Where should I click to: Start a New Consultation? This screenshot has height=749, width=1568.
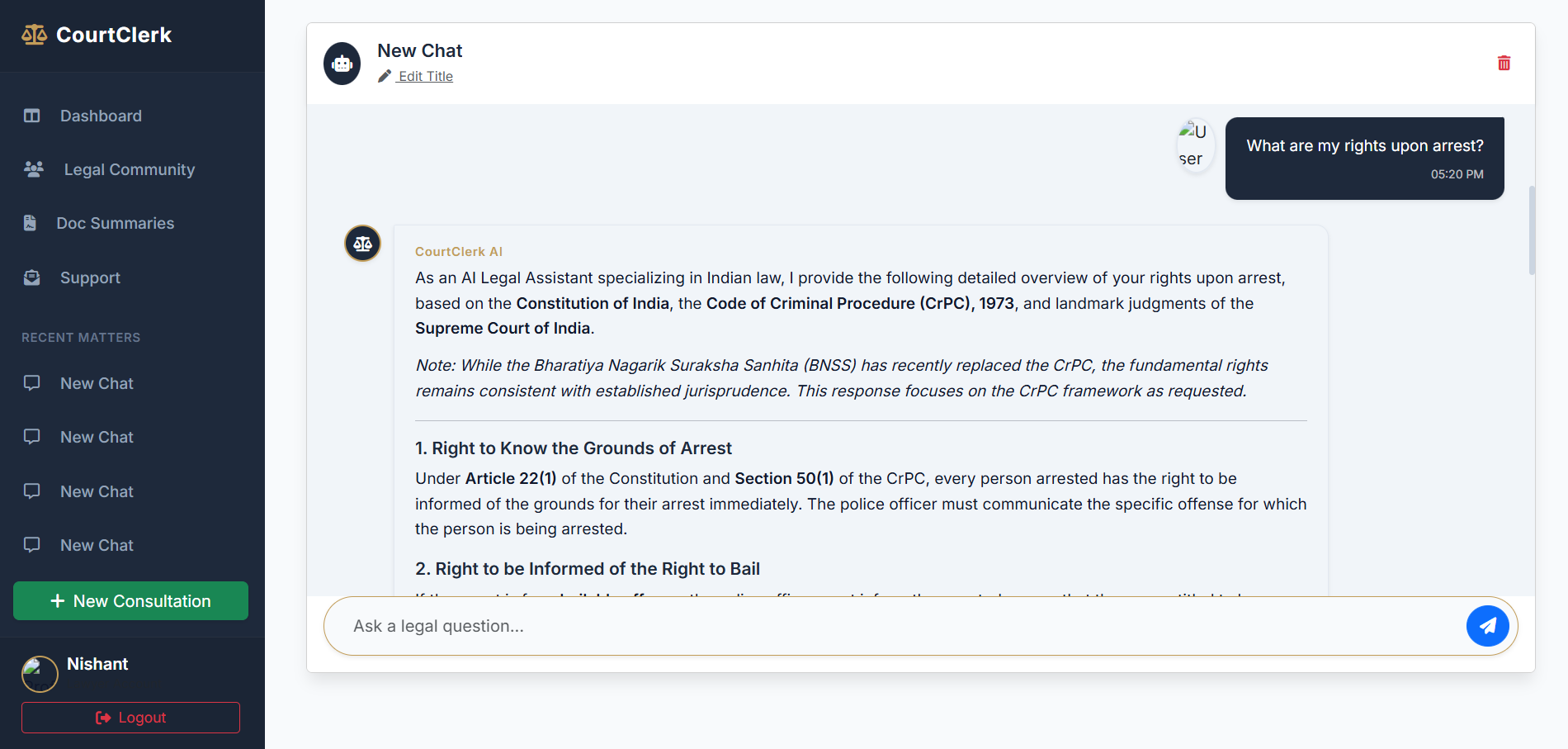point(130,600)
